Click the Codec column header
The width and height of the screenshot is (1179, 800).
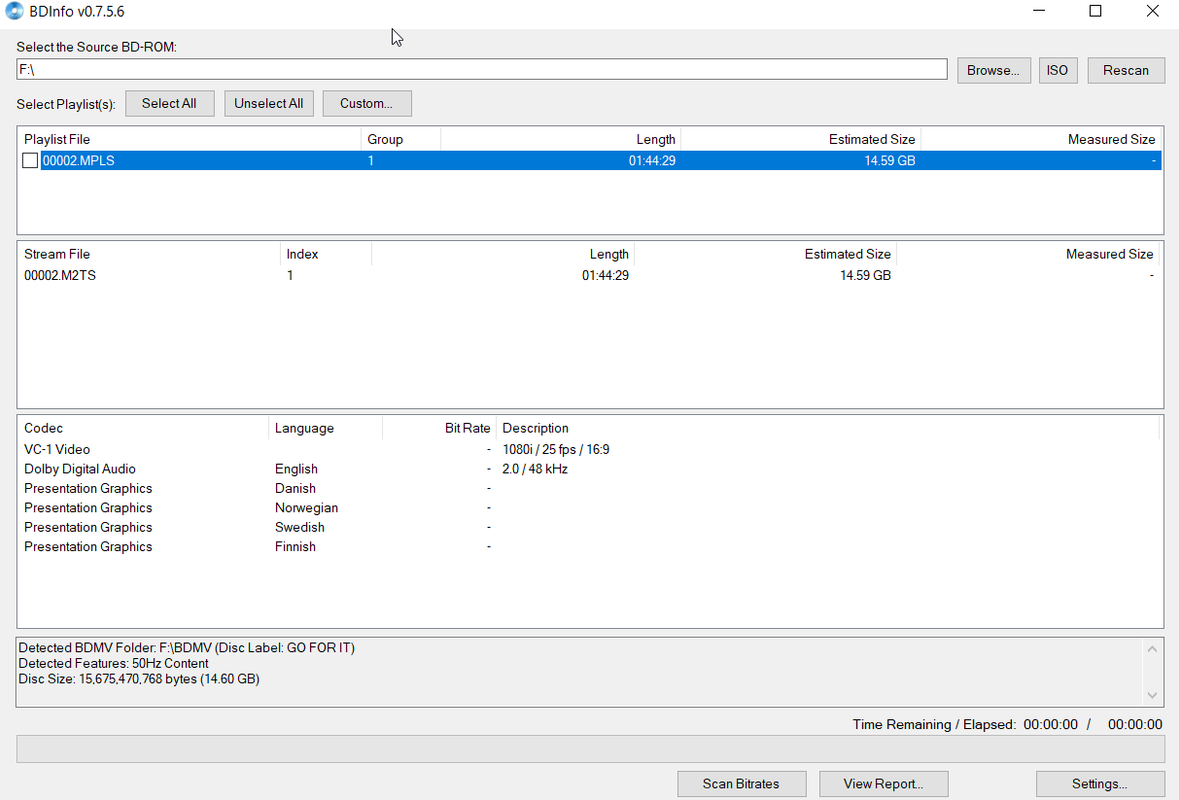pyautogui.click(x=143, y=428)
